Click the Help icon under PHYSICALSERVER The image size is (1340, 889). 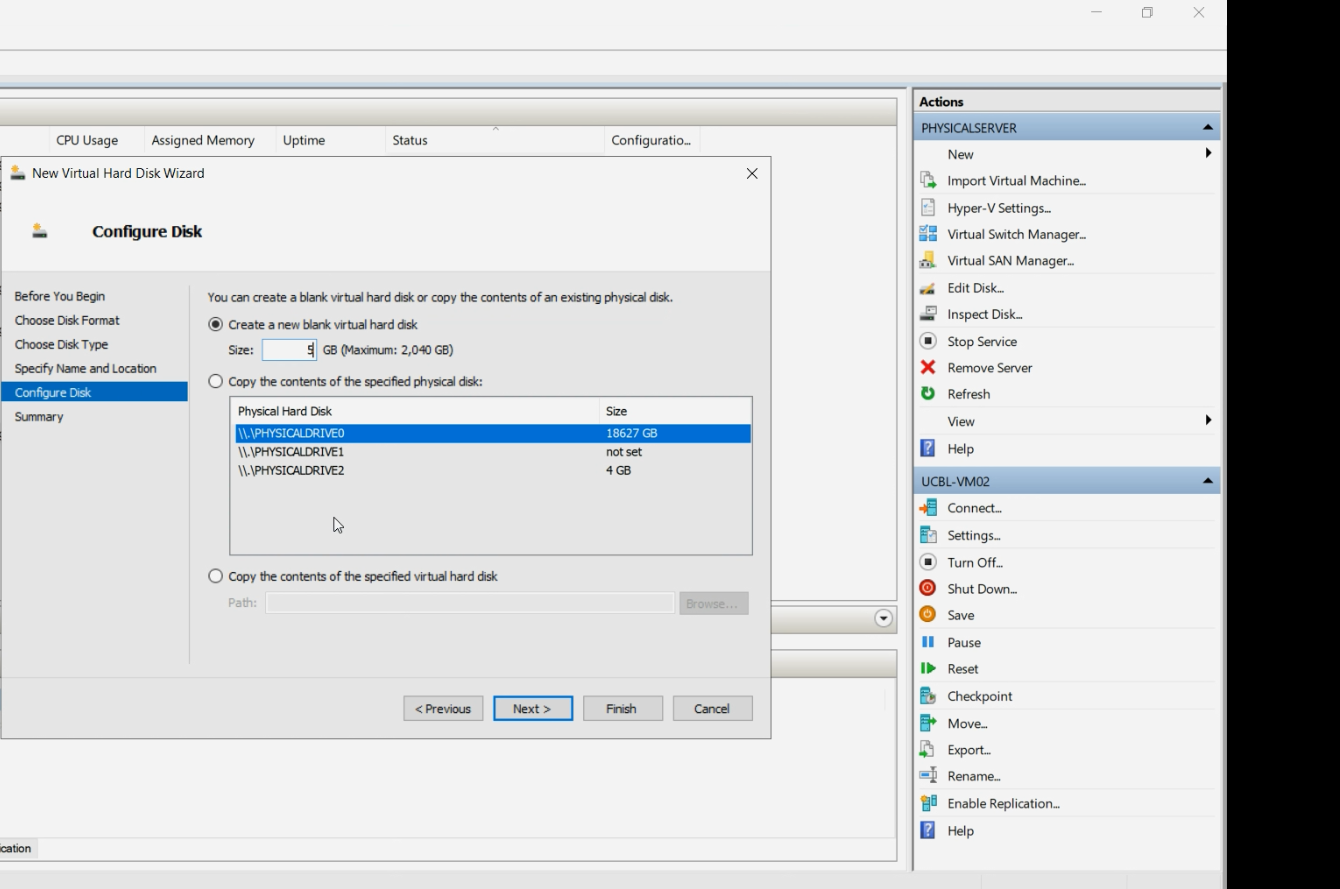coord(928,448)
